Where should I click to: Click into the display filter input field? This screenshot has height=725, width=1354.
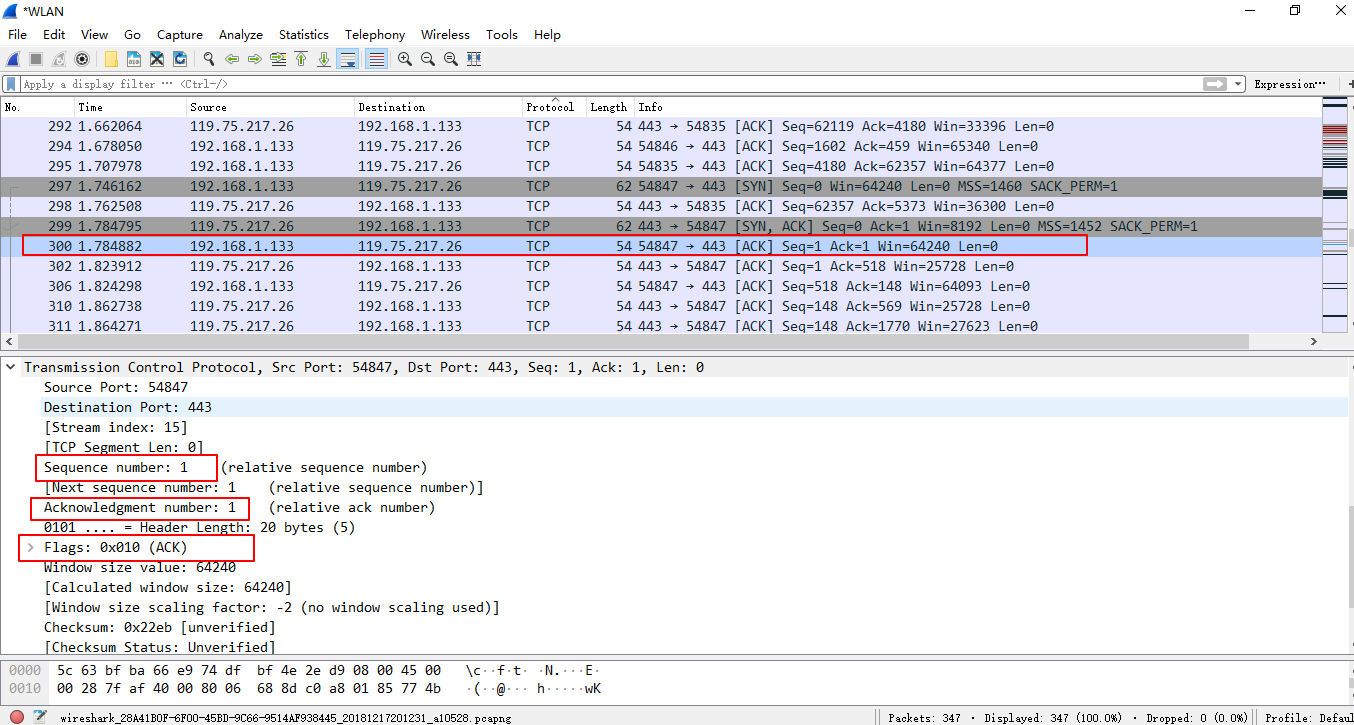click(610, 84)
